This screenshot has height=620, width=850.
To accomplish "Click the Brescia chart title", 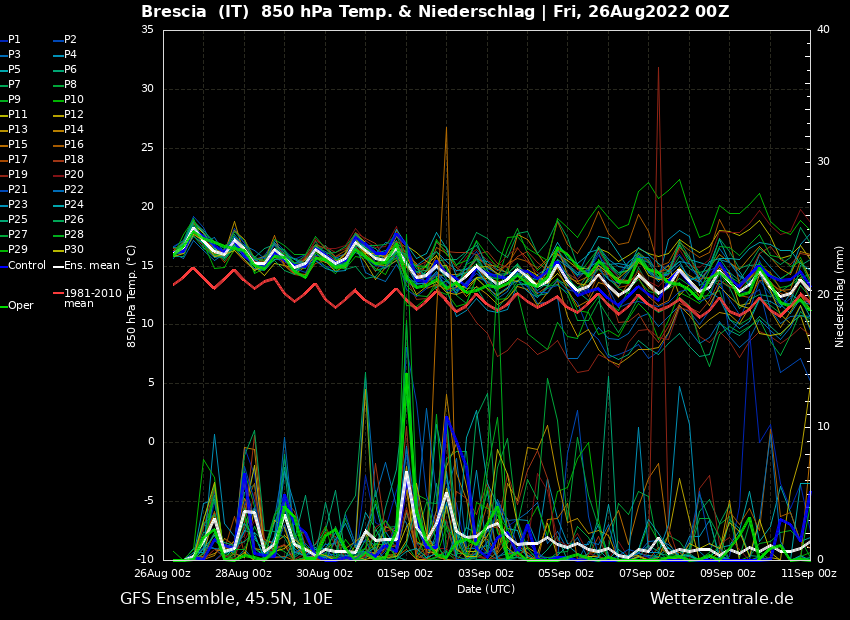I will click(435, 12).
